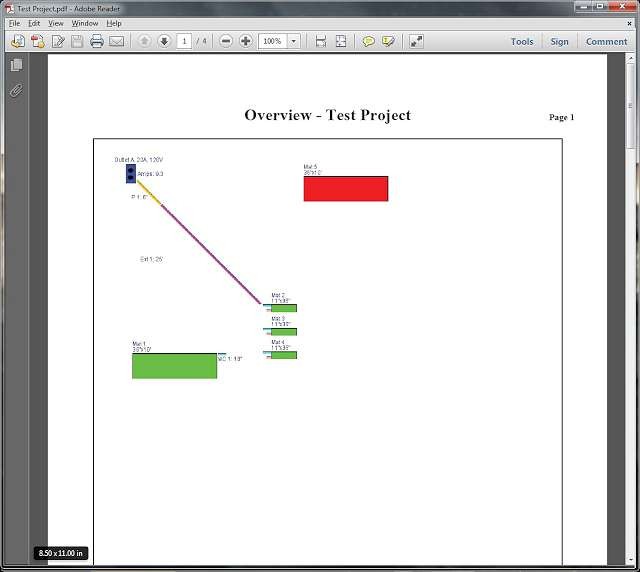
Task: Click the Print icon in toolbar
Action: click(97, 41)
